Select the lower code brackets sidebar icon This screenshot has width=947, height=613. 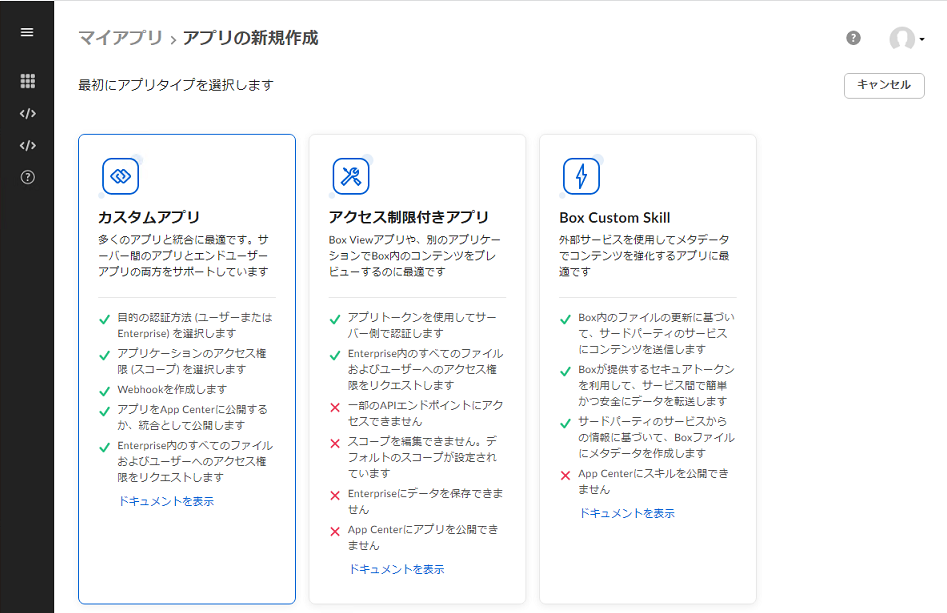(x=27, y=145)
